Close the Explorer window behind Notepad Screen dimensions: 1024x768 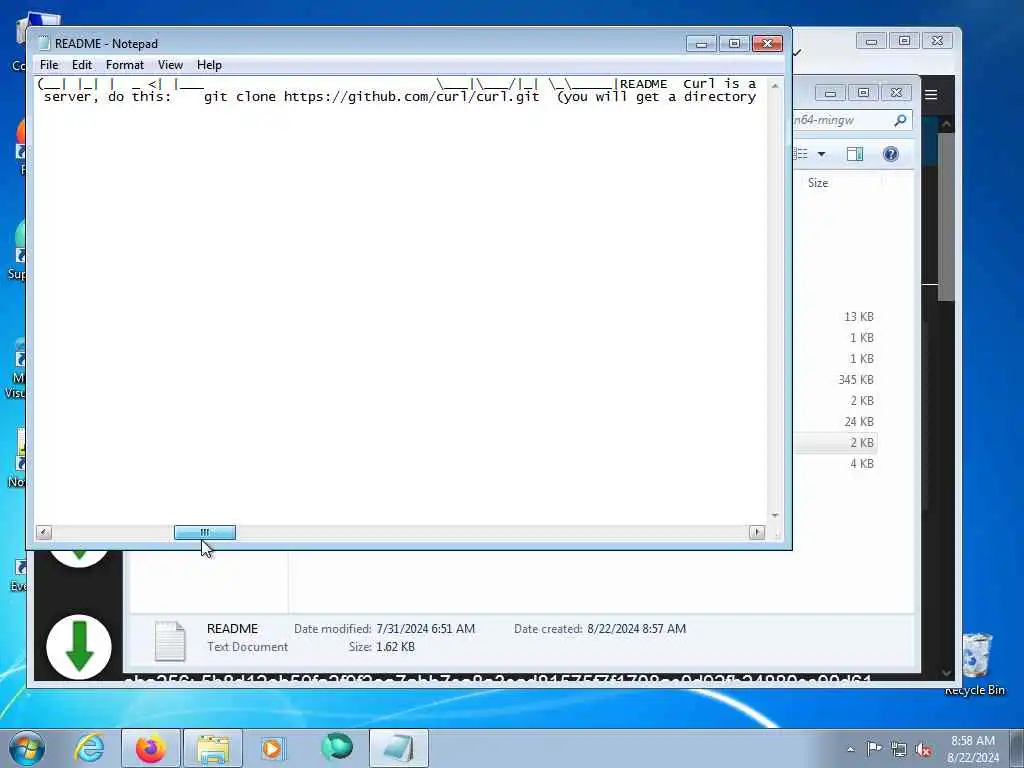coord(896,93)
